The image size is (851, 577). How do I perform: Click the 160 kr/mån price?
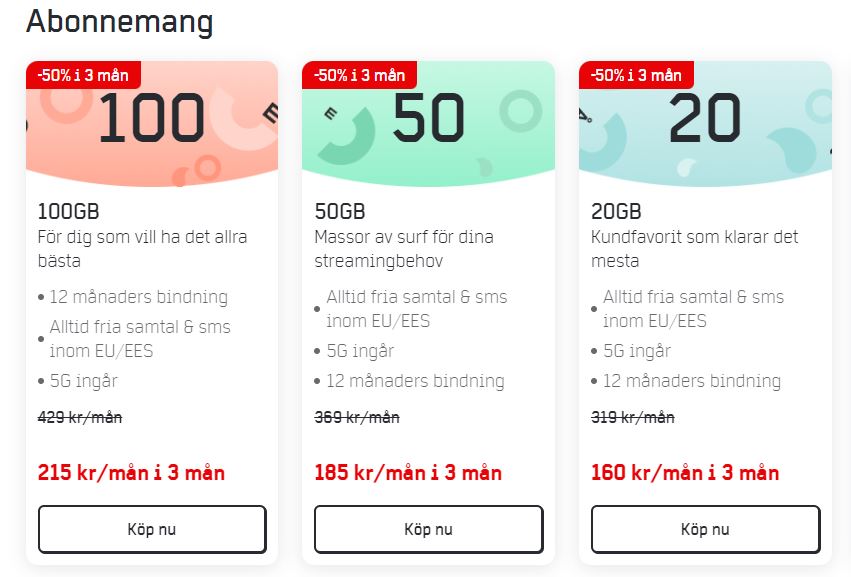pyautogui.click(x=685, y=473)
